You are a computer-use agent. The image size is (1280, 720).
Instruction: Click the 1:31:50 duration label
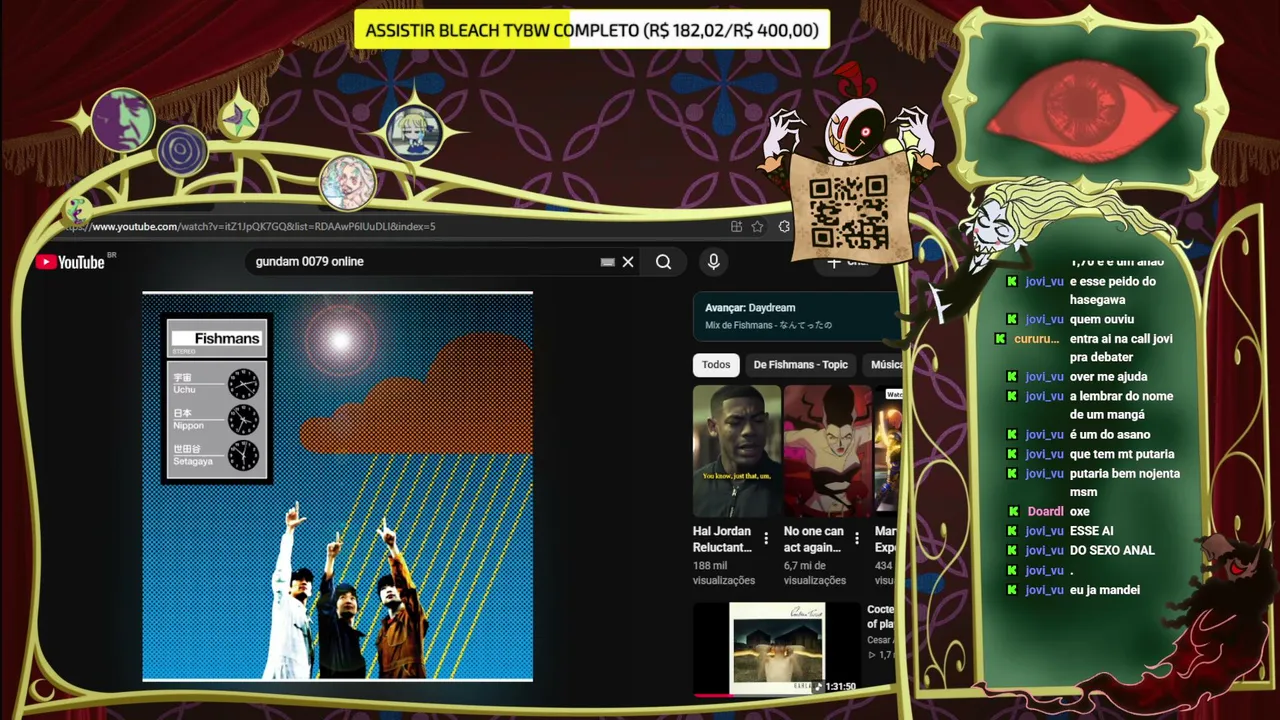pos(841,687)
